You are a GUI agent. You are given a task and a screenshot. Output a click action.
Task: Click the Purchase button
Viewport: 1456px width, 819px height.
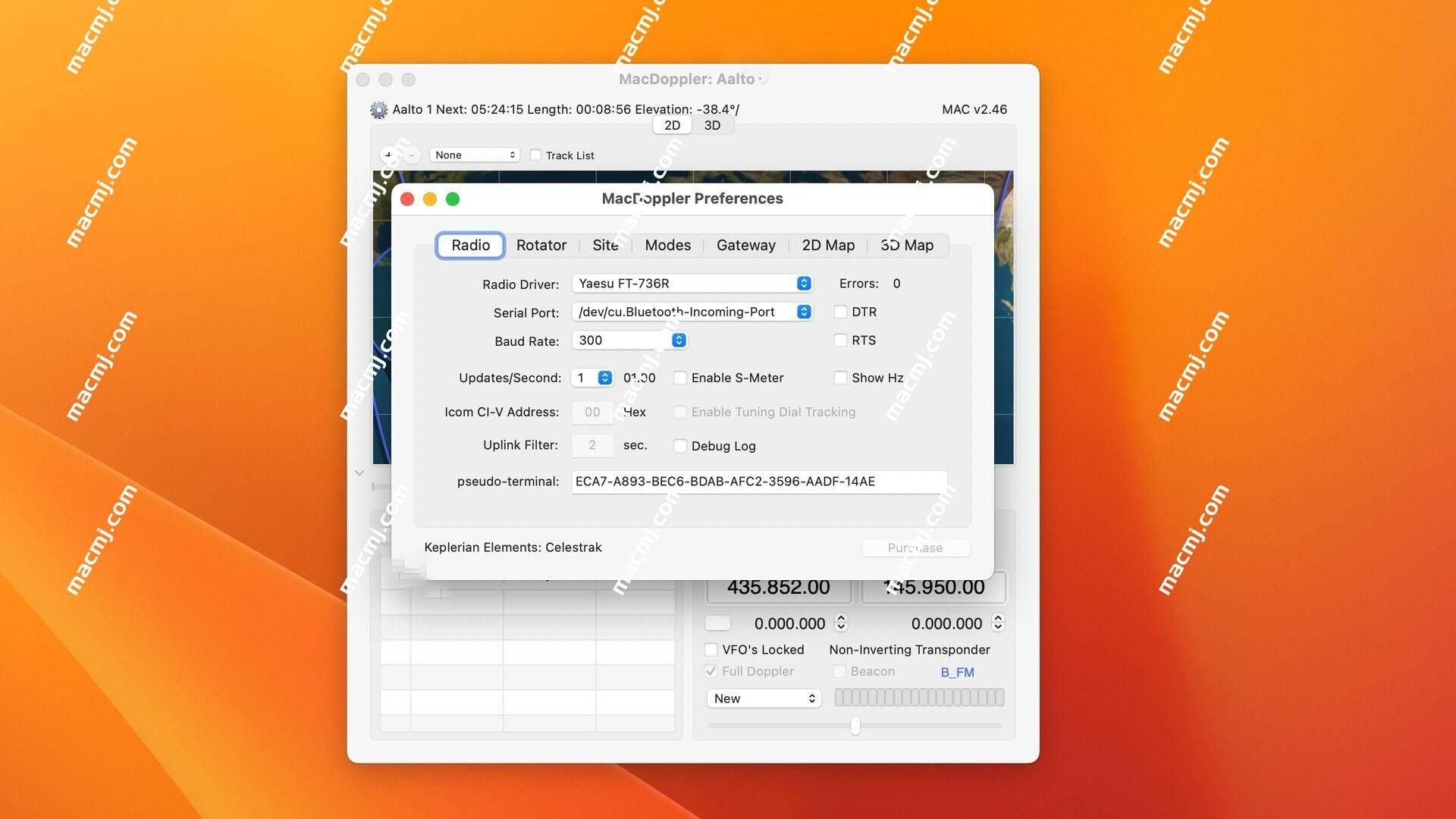point(914,548)
